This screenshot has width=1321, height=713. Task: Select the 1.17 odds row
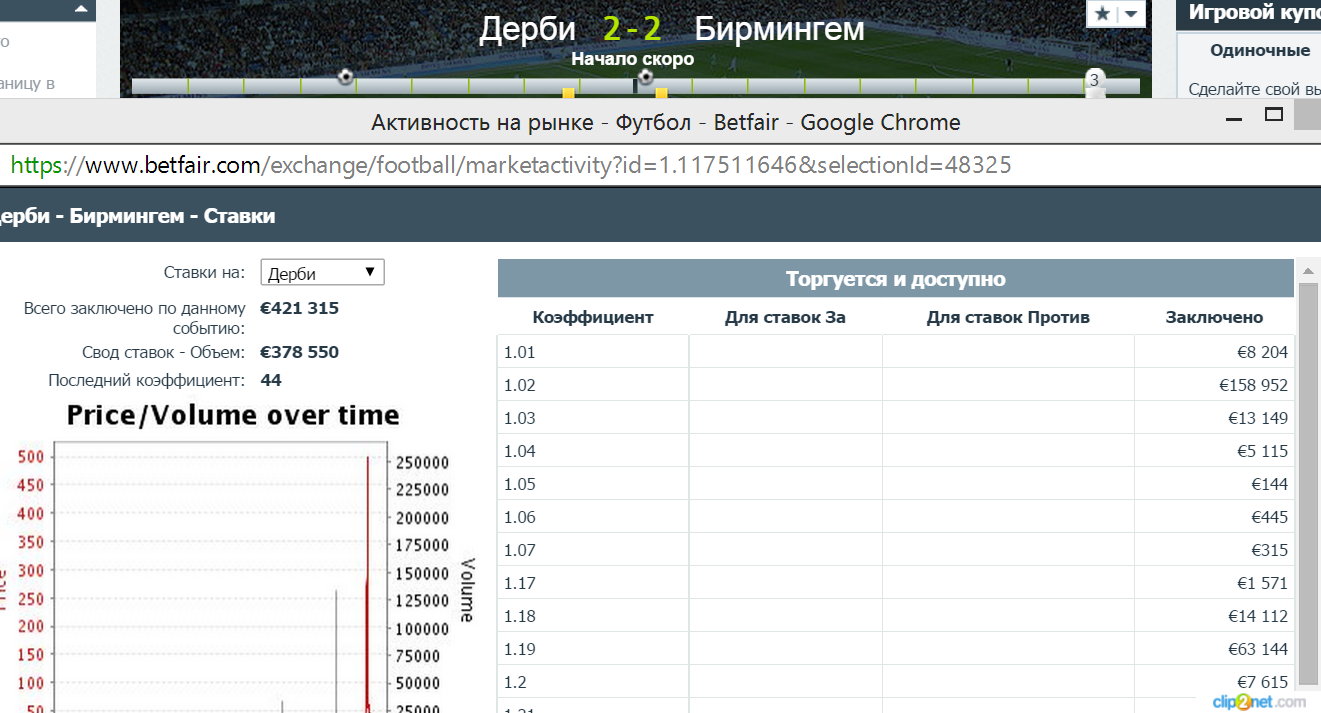coord(896,583)
